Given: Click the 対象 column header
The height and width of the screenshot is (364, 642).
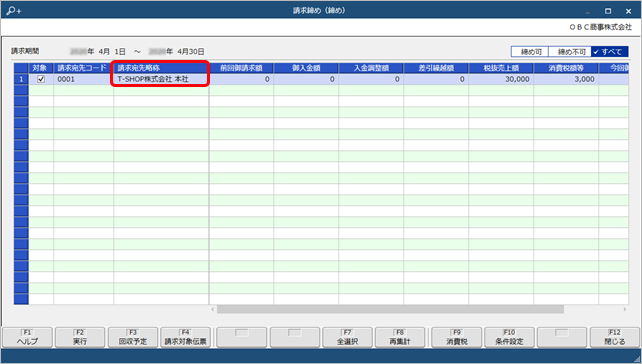Looking at the screenshot, I should (x=41, y=68).
